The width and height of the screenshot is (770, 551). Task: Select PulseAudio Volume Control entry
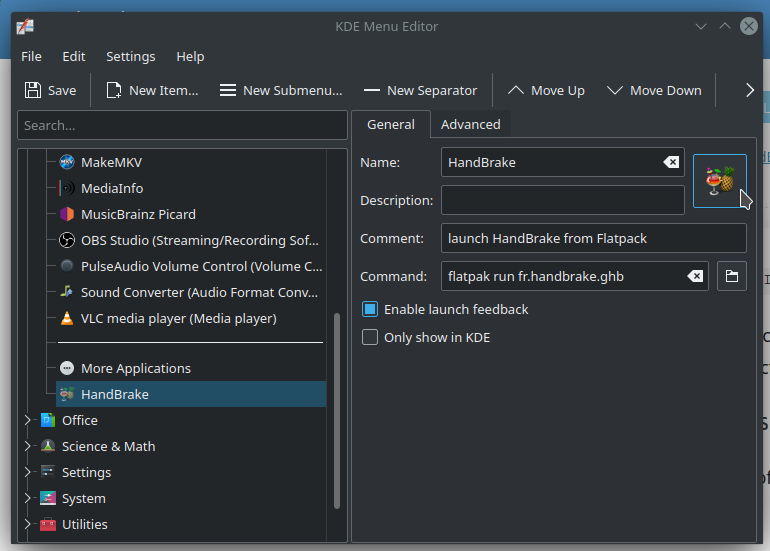click(201, 266)
